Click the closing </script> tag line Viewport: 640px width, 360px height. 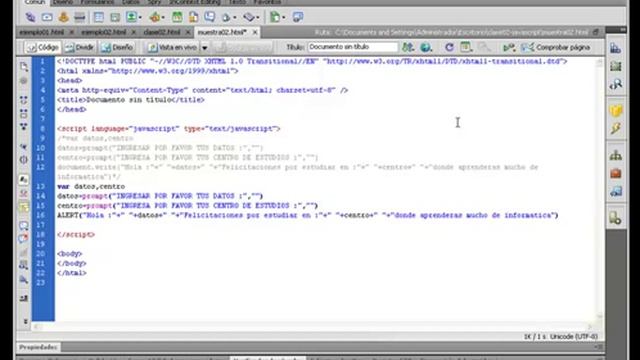pos(76,235)
